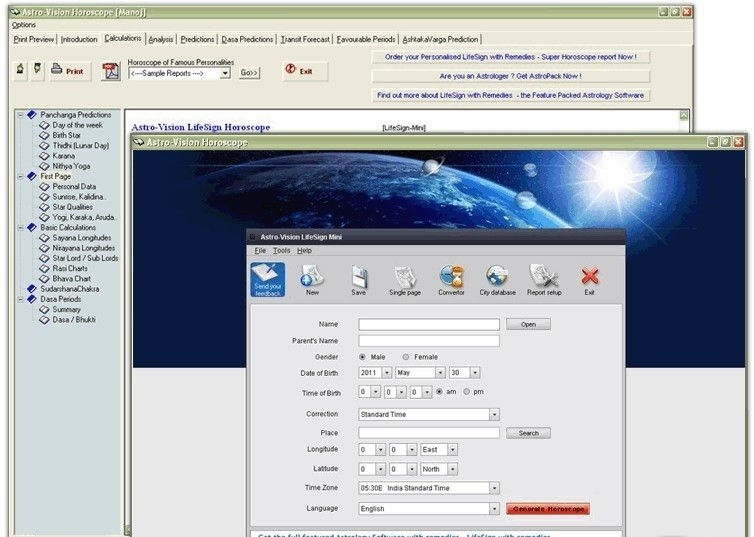754x537 pixels.
Task: Open the Help menu in LifeSign Mini
Action: (304, 250)
